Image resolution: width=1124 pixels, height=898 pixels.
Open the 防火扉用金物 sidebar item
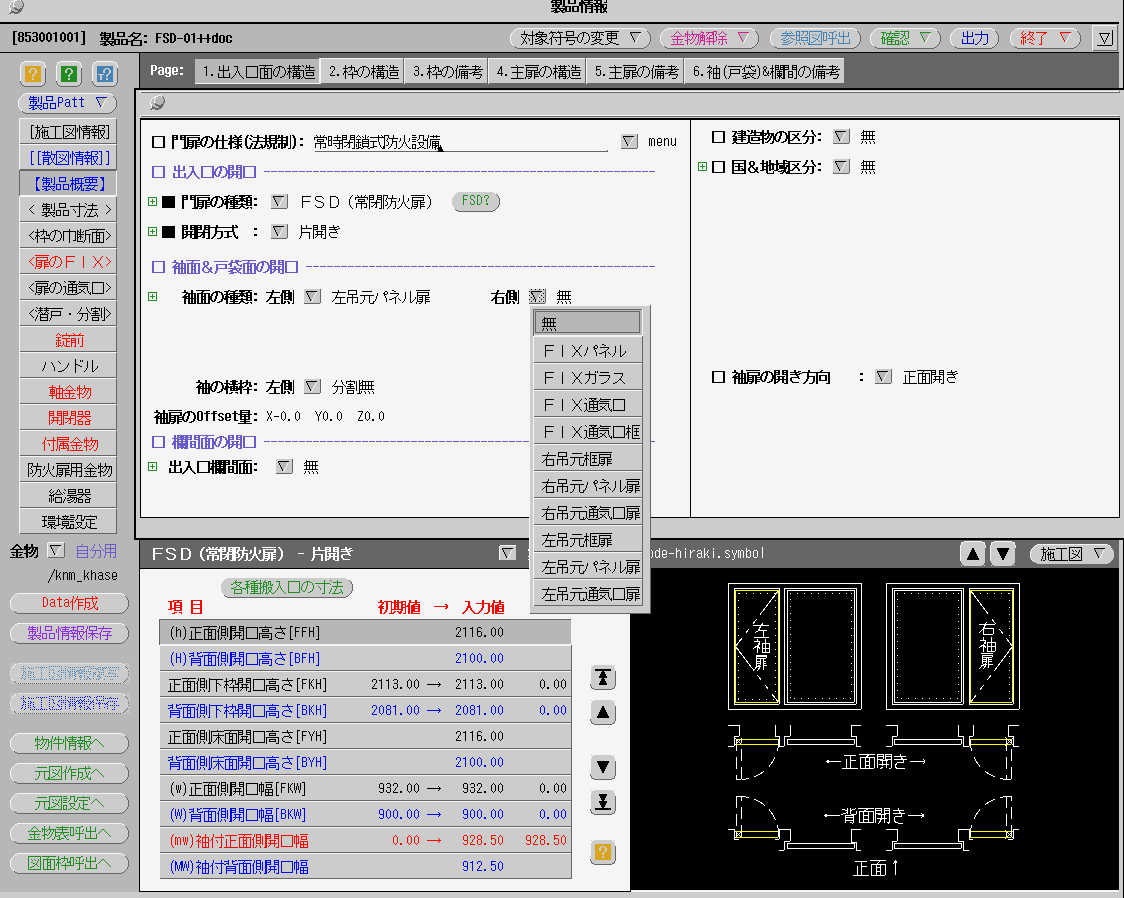pos(69,470)
